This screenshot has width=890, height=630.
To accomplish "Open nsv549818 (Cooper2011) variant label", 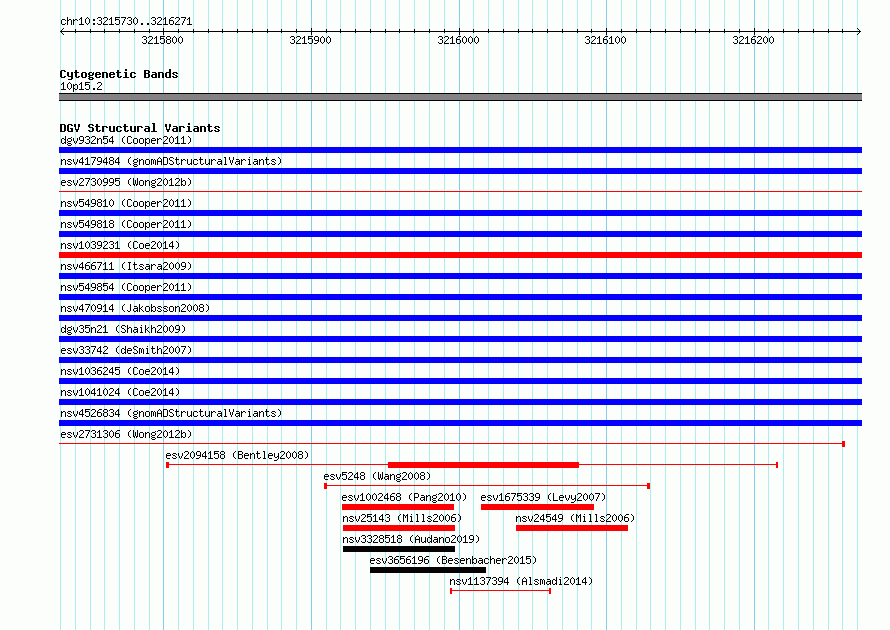I will (126, 224).
